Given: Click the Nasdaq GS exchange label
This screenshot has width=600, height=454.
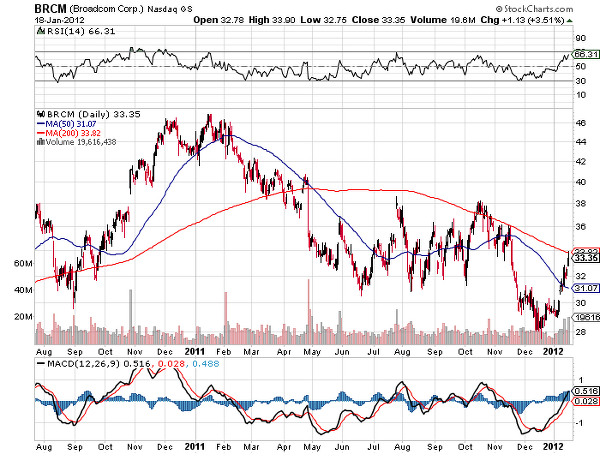Looking at the screenshot, I should 170,9.
